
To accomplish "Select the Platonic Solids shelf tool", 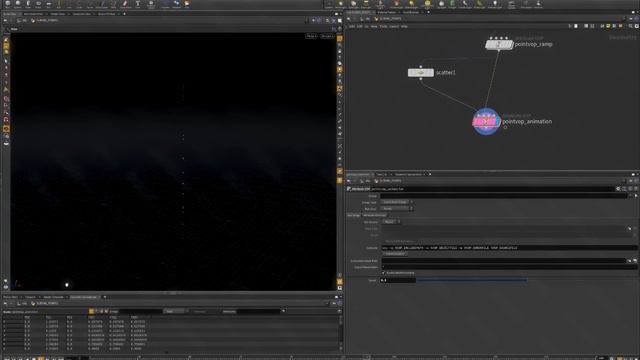I will pos(151,4).
